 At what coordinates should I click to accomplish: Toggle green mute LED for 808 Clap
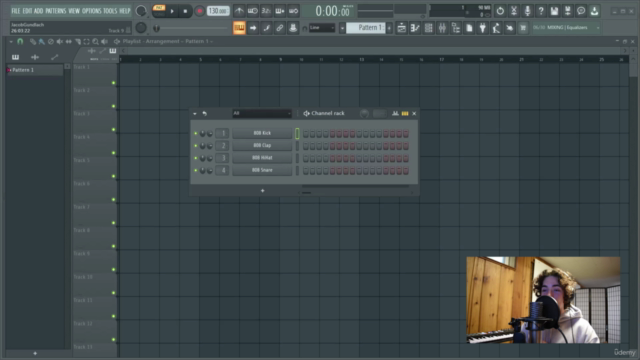pyautogui.click(x=196, y=146)
